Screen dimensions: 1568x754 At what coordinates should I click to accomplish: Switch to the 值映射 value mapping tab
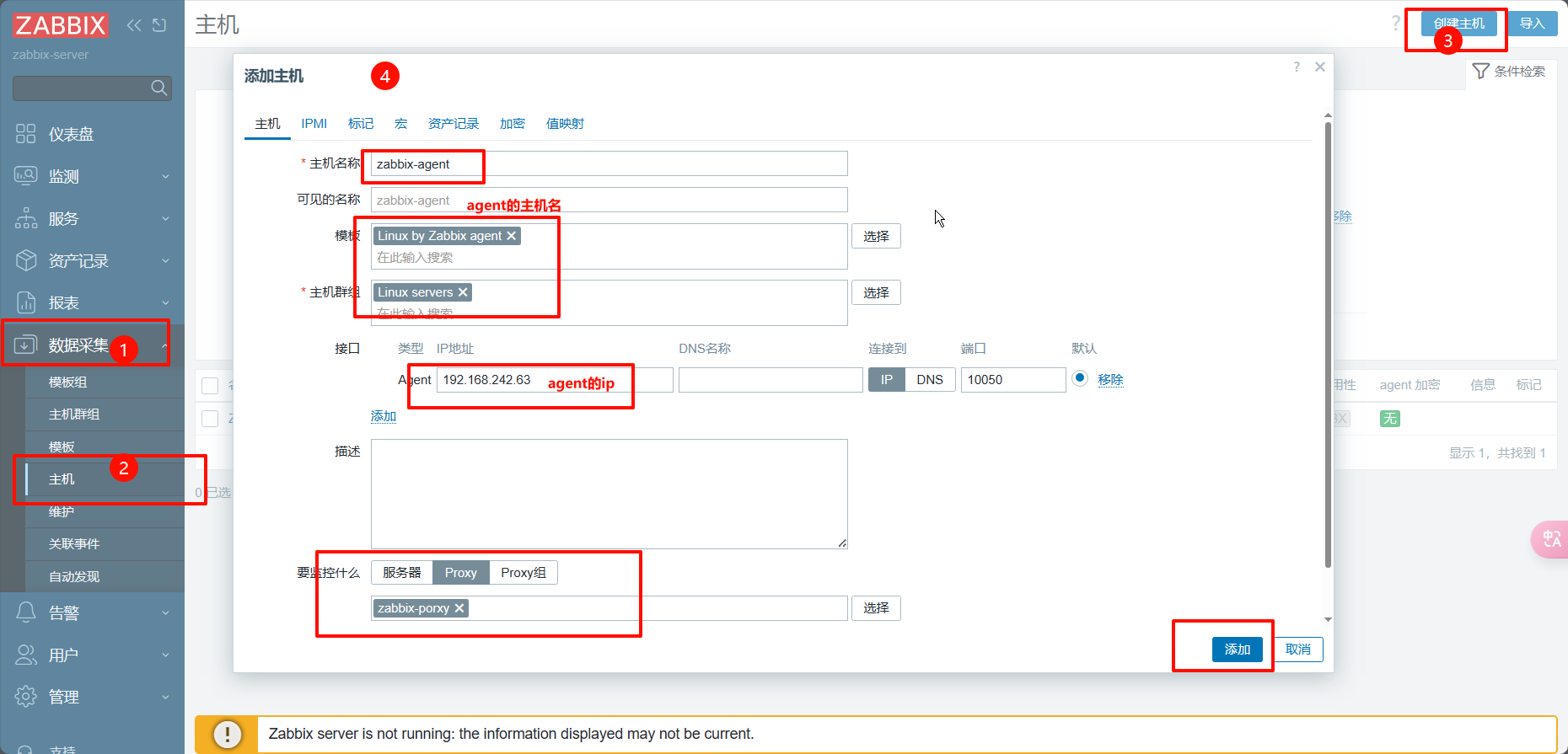coord(565,124)
